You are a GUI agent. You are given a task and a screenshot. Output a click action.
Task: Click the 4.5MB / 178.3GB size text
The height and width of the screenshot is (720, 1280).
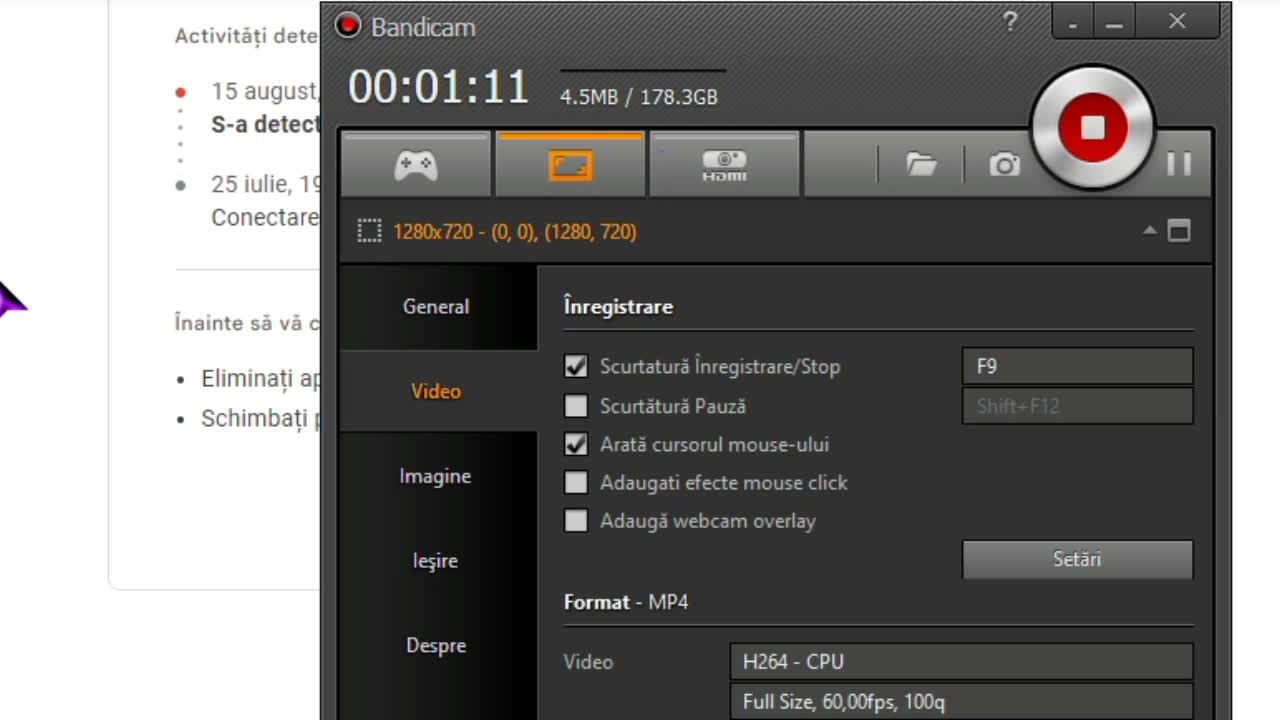(x=639, y=98)
